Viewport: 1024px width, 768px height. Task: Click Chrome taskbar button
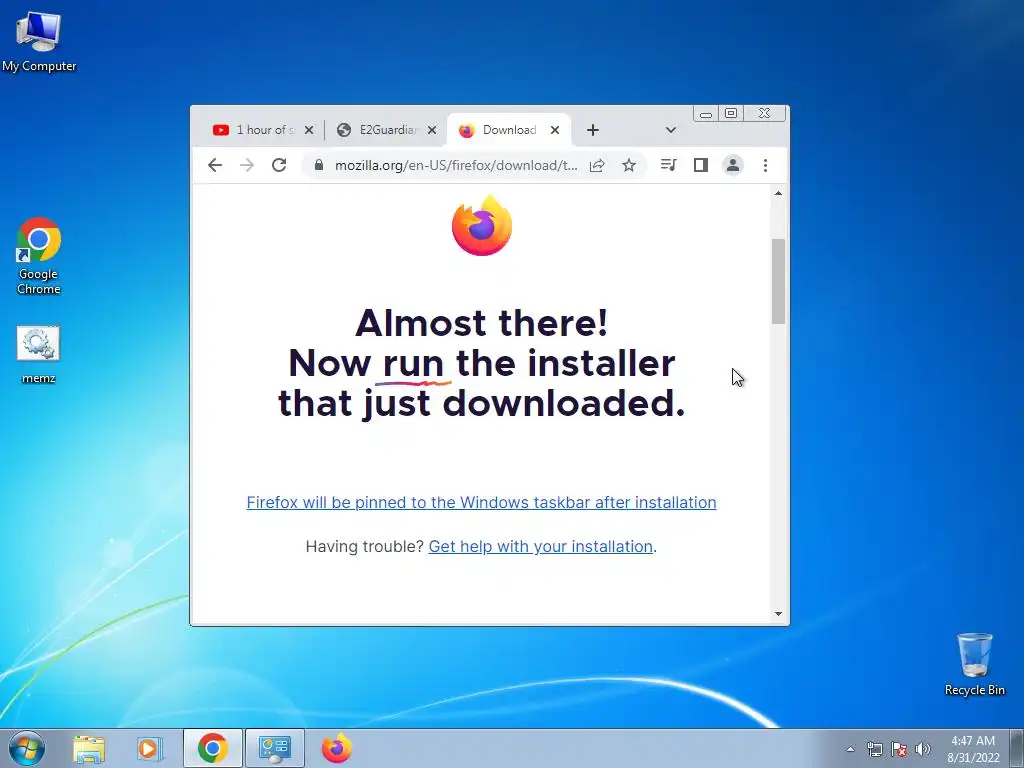pyautogui.click(x=213, y=748)
